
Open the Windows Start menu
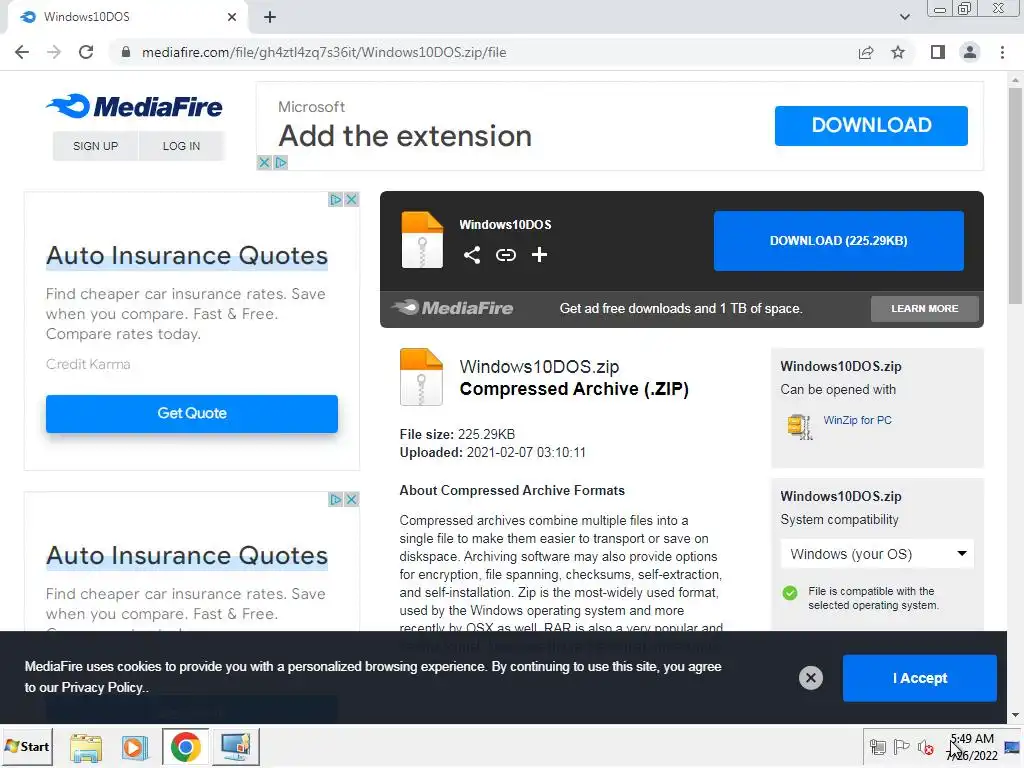tap(27, 746)
